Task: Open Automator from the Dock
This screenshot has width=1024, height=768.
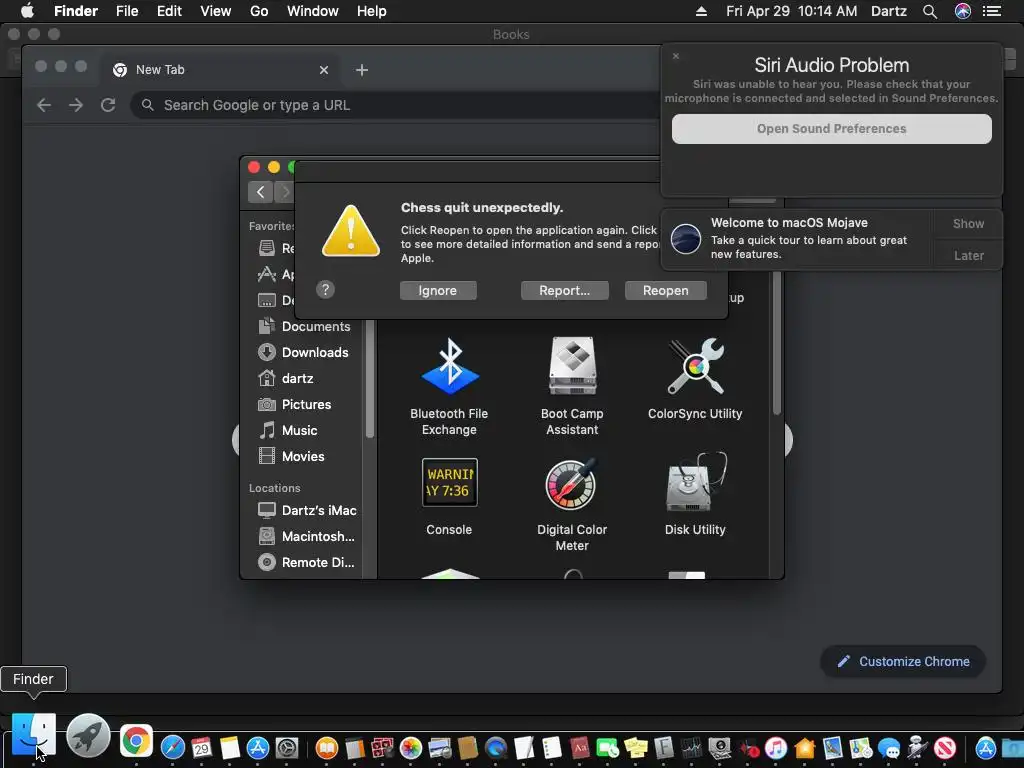Action: [917, 747]
